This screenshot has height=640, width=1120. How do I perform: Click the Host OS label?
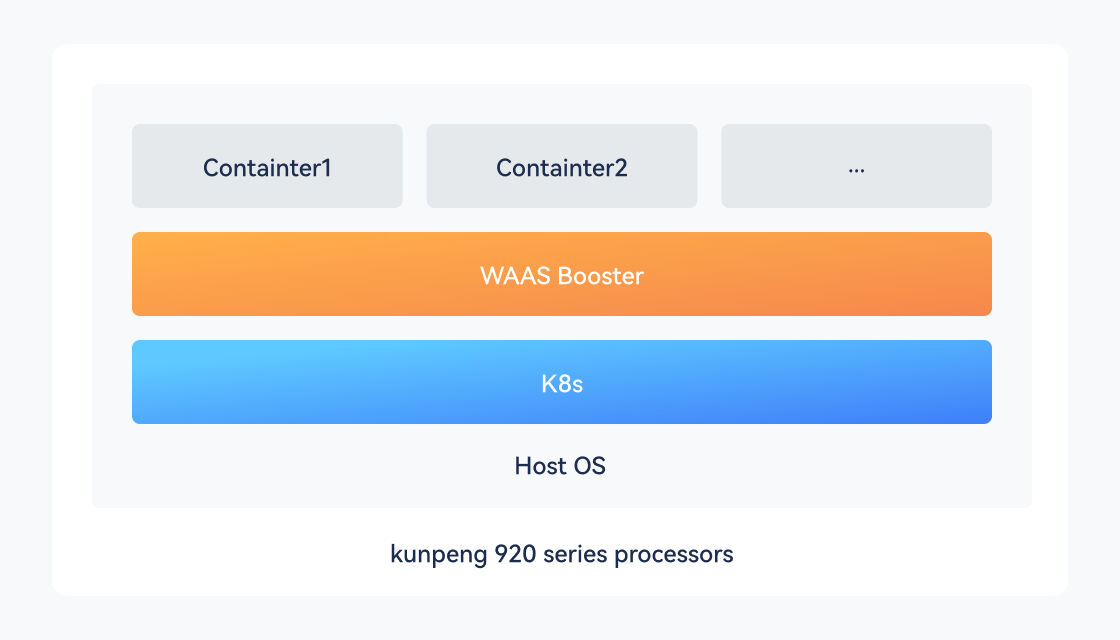click(x=560, y=466)
